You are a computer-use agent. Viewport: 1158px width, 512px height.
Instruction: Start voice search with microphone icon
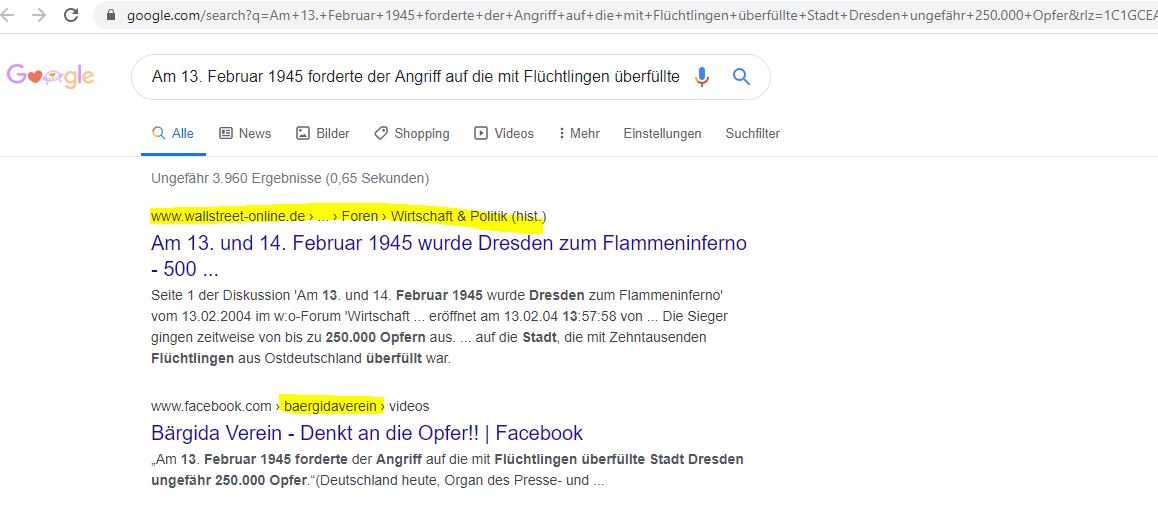[x=702, y=76]
